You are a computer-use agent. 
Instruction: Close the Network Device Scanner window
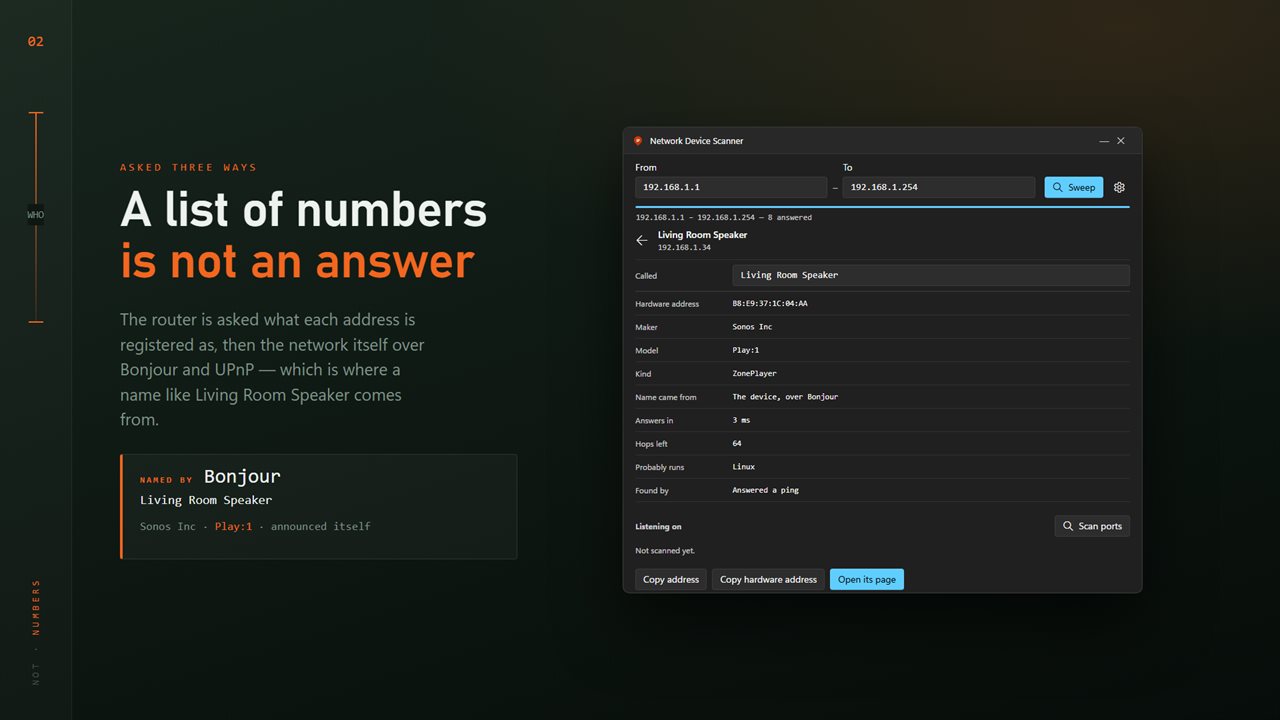point(1121,141)
